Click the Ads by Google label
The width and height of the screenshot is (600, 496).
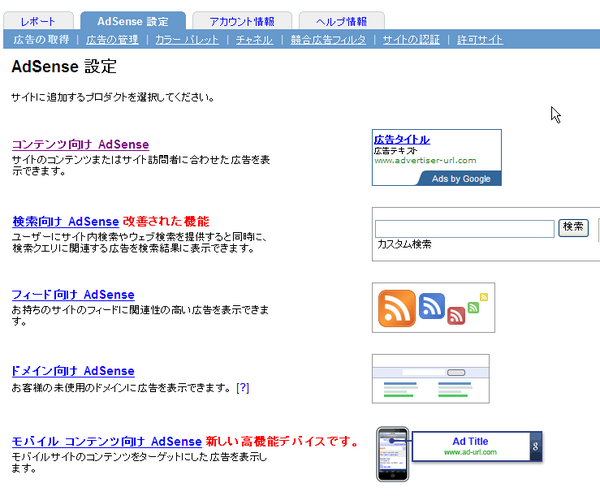[461, 179]
